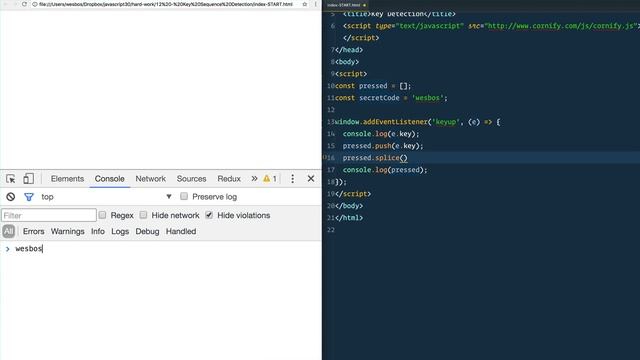Image resolution: width=640 pixels, height=360 pixels.
Task: Enable the Regex checkbox
Action: tap(102, 215)
